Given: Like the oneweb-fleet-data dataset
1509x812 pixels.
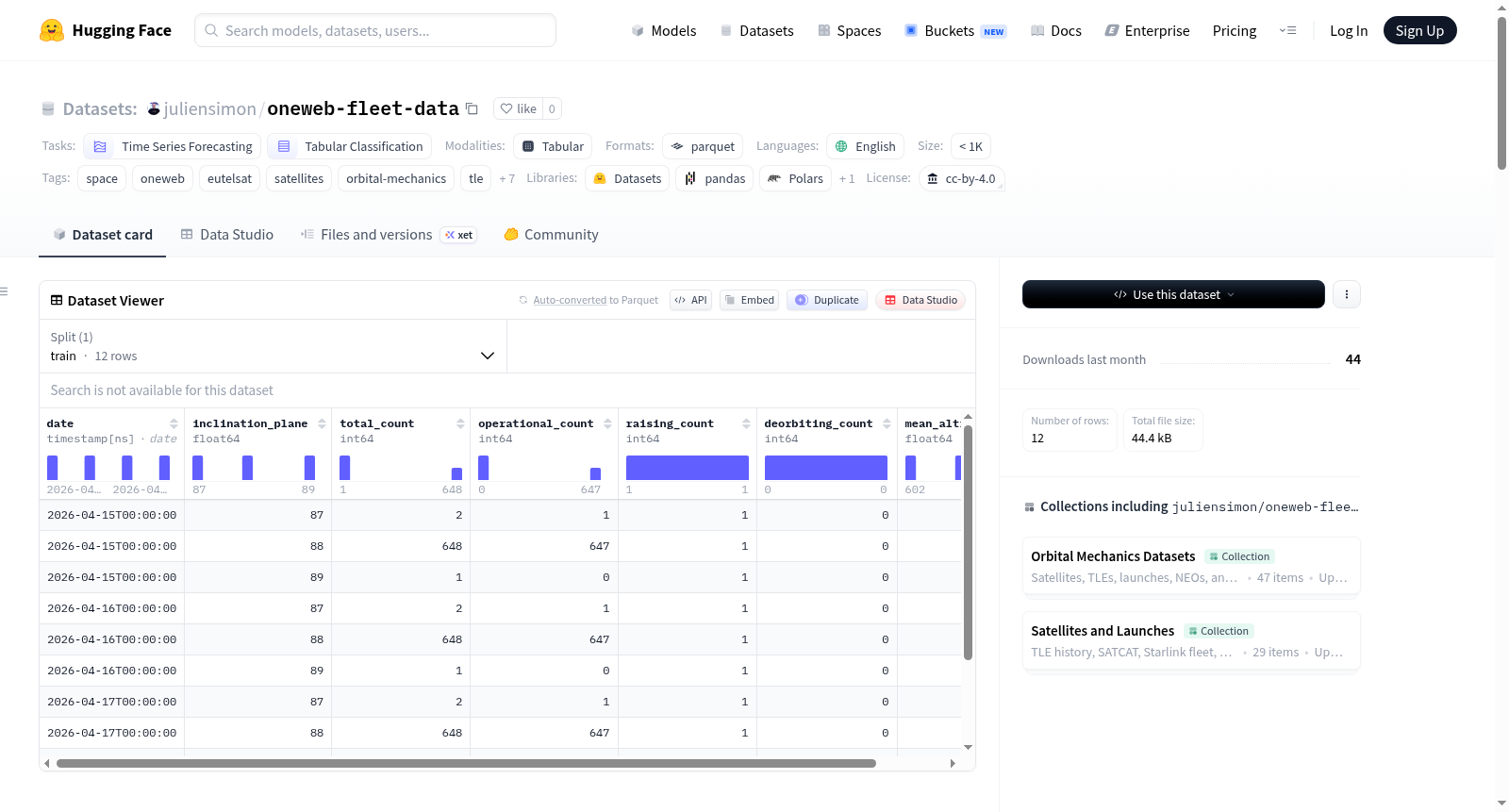Looking at the screenshot, I should (518, 108).
